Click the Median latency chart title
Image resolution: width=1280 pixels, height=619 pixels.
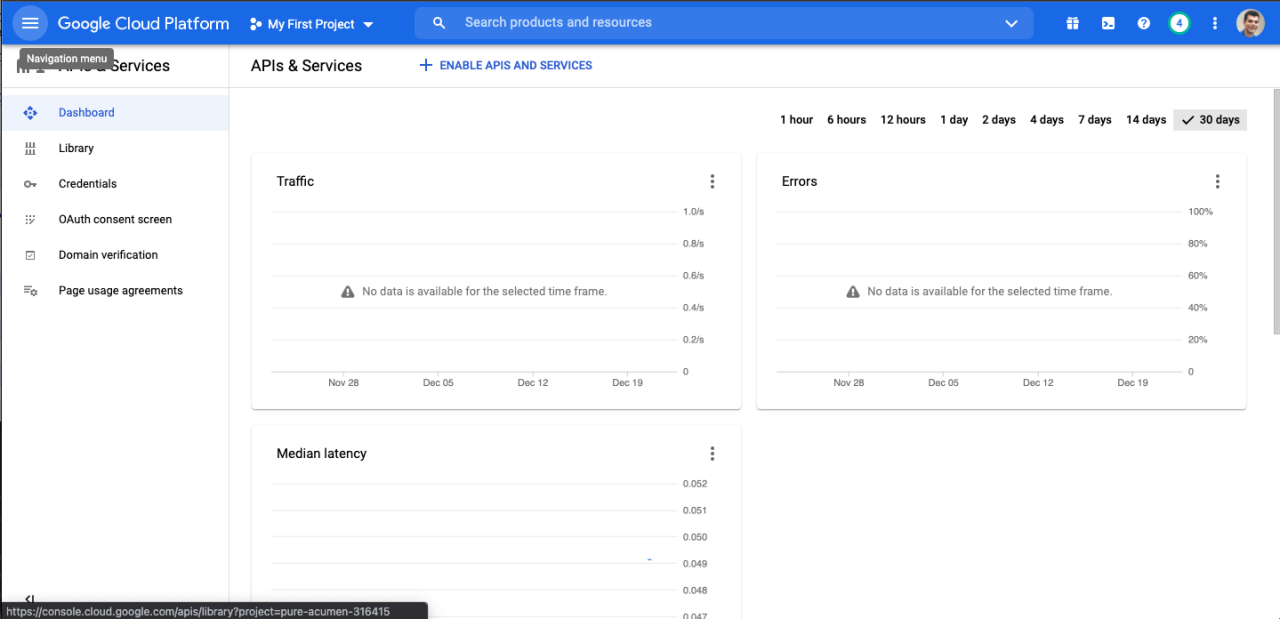pos(321,453)
